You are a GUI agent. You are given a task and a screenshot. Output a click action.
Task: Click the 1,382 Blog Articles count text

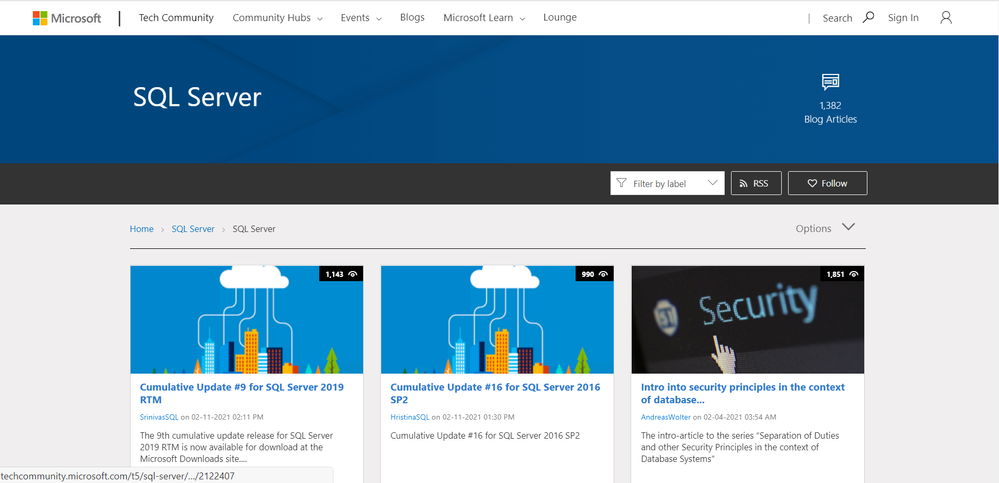pyautogui.click(x=830, y=113)
